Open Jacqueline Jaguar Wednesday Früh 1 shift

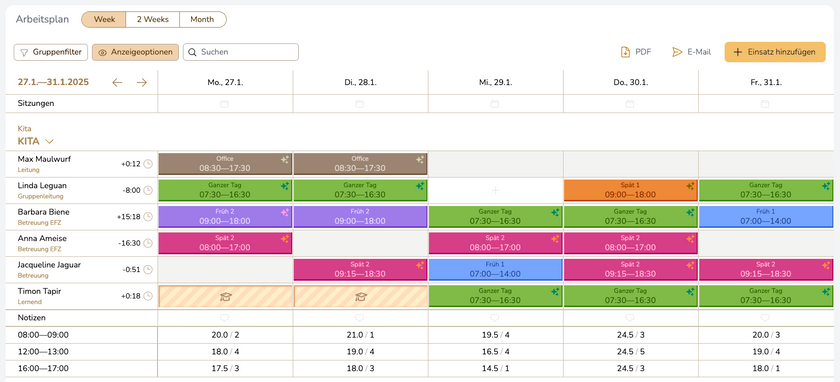tap(495, 269)
